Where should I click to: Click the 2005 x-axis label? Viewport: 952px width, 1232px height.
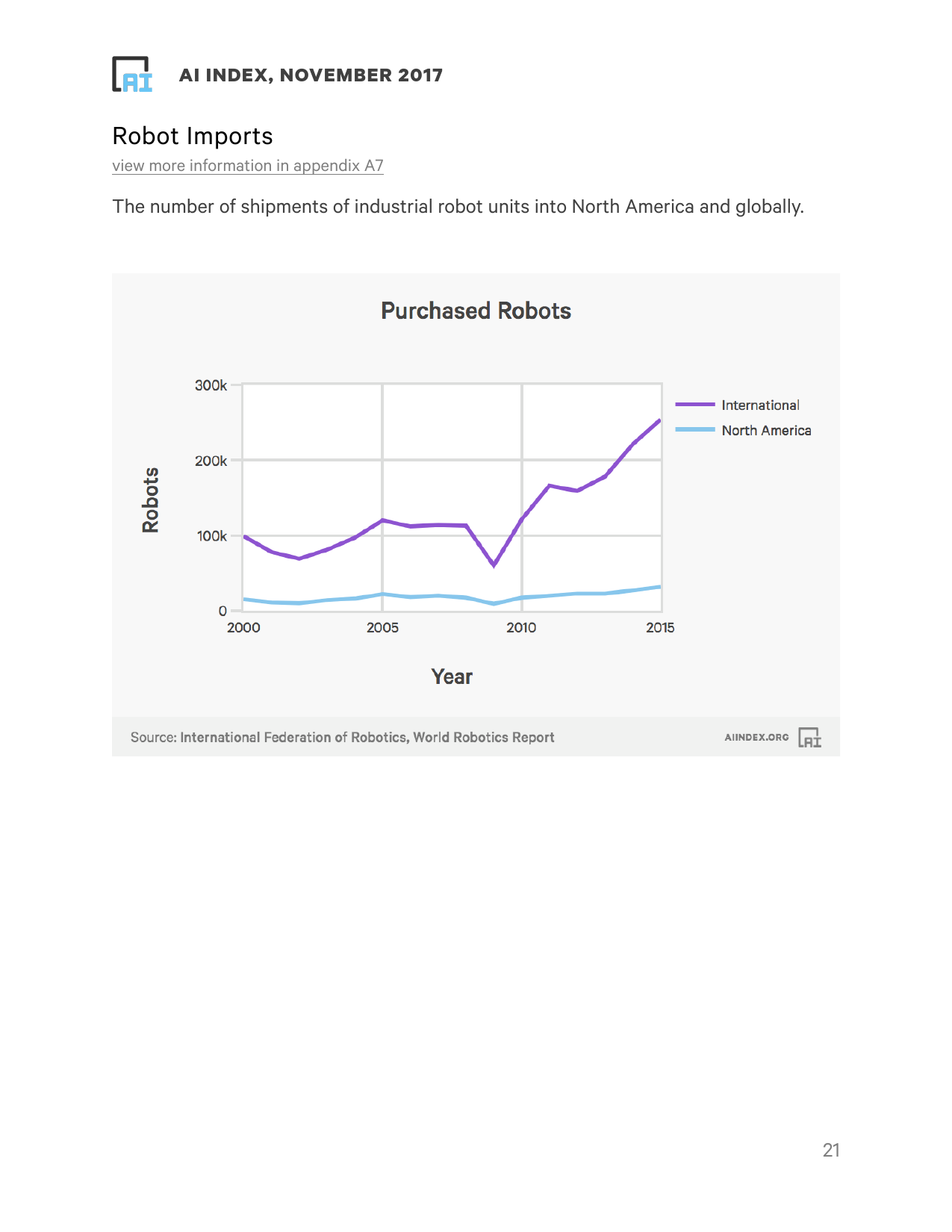(x=382, y=628)
